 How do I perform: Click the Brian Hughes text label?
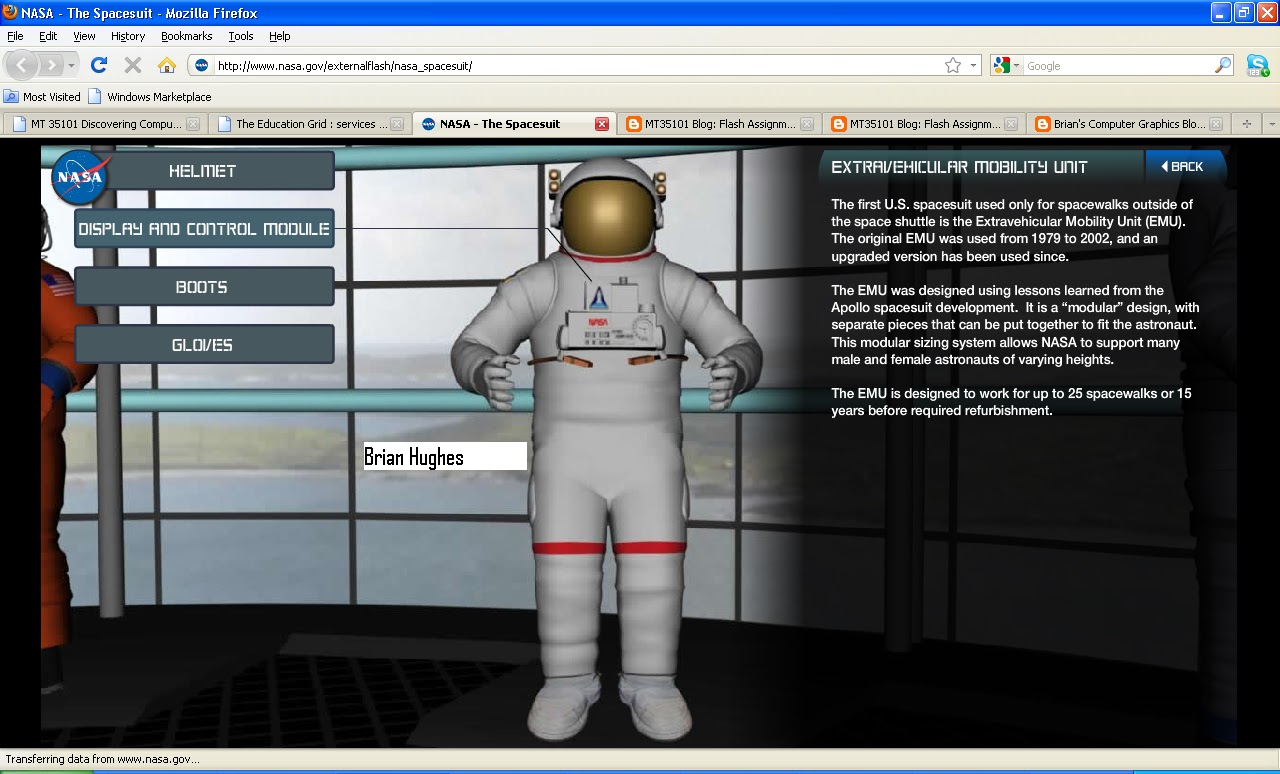click(x=445, y=457)
